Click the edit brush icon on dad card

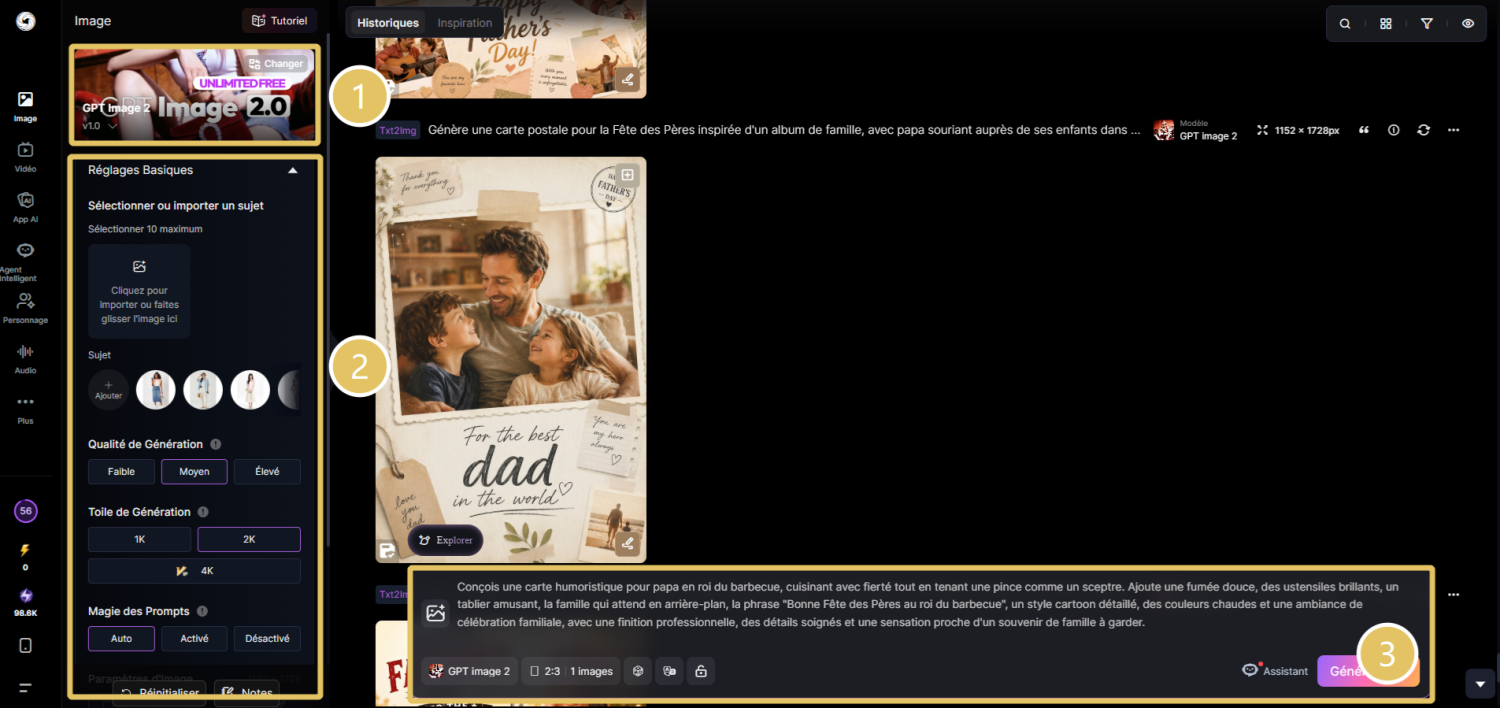[627, 543]
